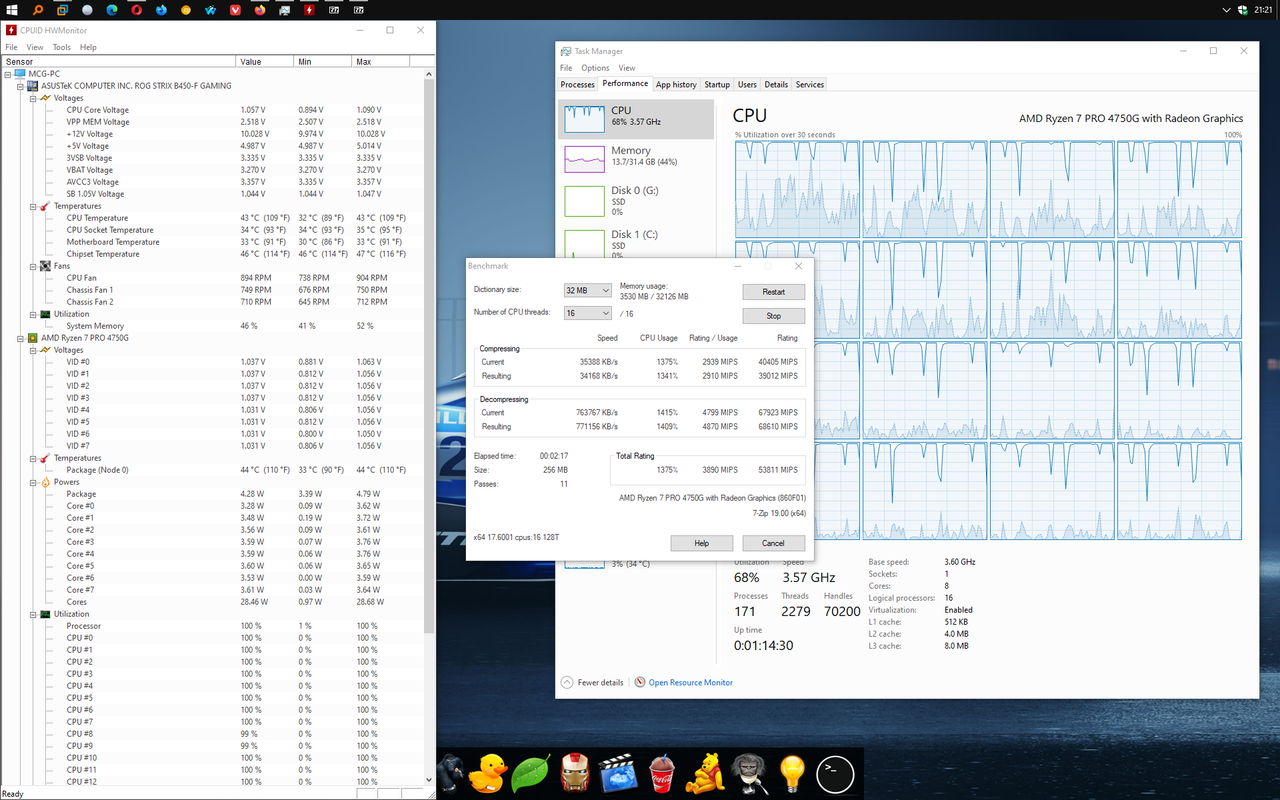Select the Chassis Fan 2 row
The height and width of the screenshot is (800, 1280).
[213, 302]
